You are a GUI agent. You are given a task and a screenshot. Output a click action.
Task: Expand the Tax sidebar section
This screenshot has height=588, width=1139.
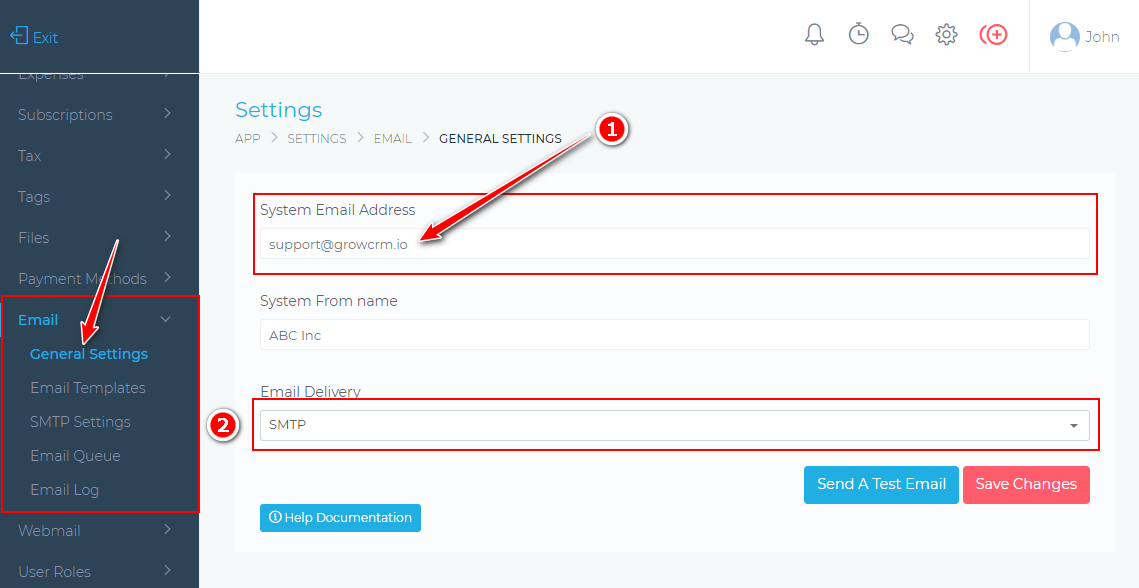[x=95, y=156]
